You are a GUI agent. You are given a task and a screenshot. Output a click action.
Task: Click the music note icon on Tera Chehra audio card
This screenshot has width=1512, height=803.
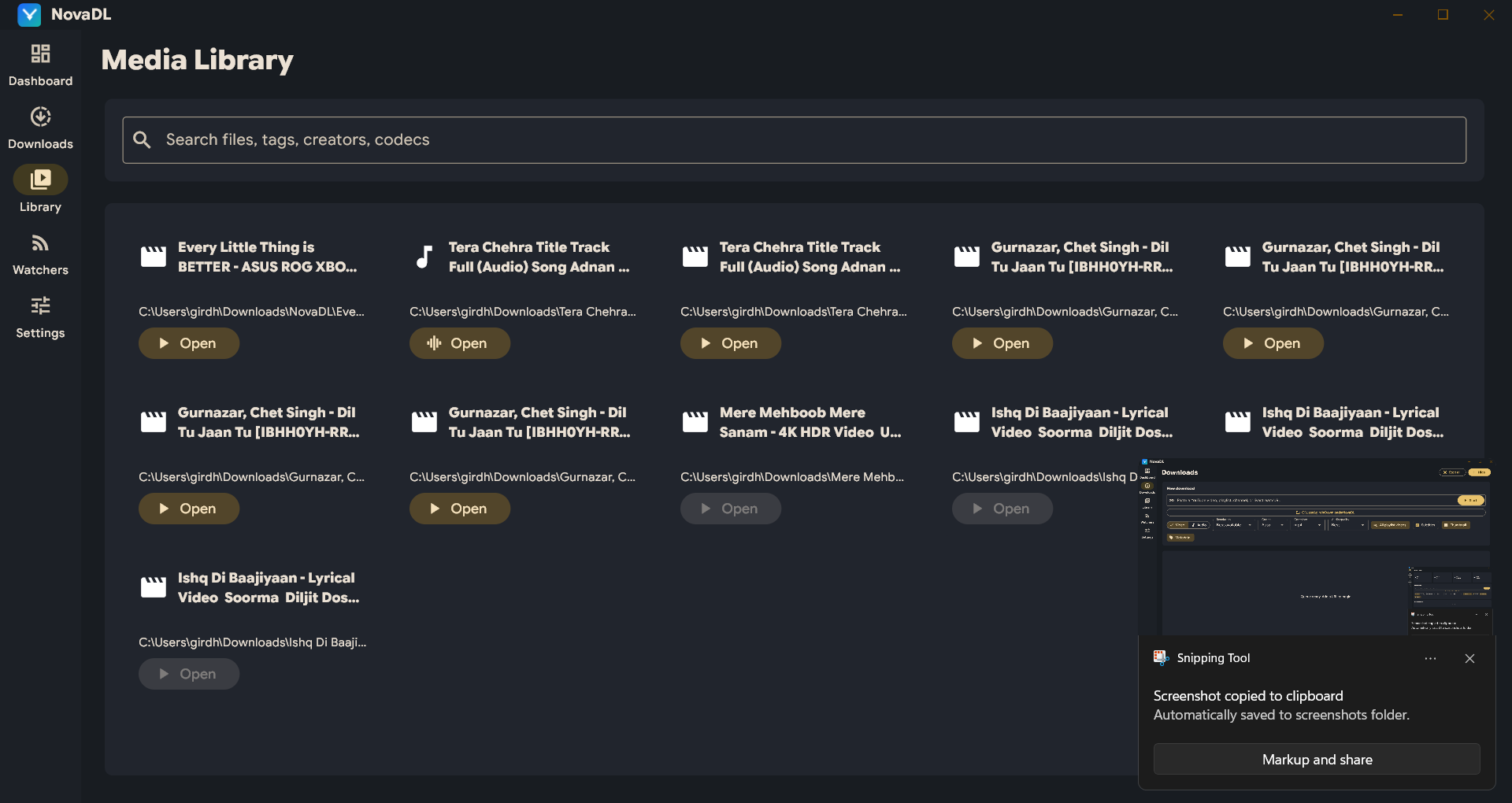click(424, 257)
